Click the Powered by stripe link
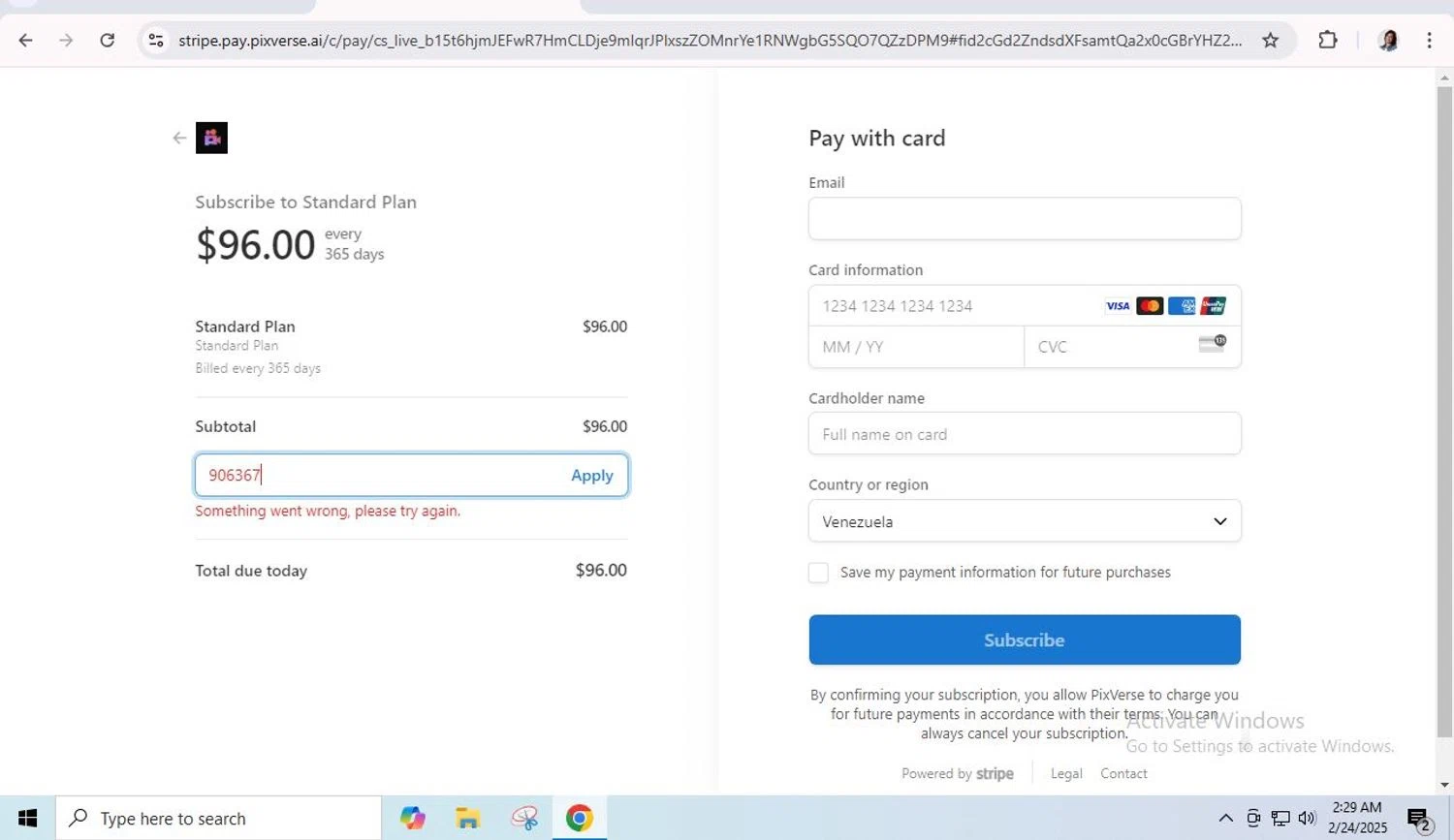The height and width of the screenshot is (840, 1454). click(958, 773)
